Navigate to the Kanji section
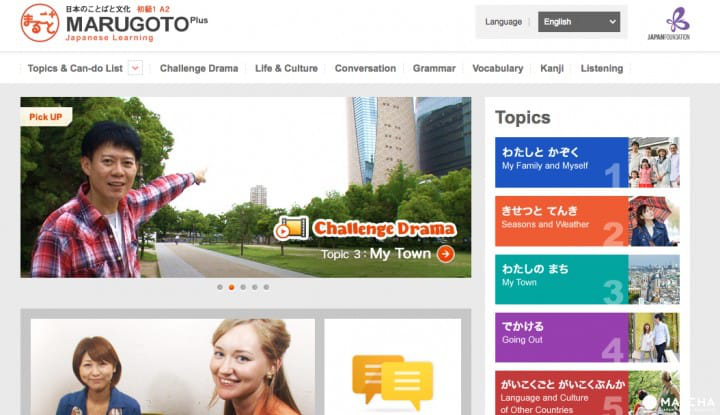Image resolution: width=720 pixels, height=415 pixels. pyautogui.click(x=552, y=68)
